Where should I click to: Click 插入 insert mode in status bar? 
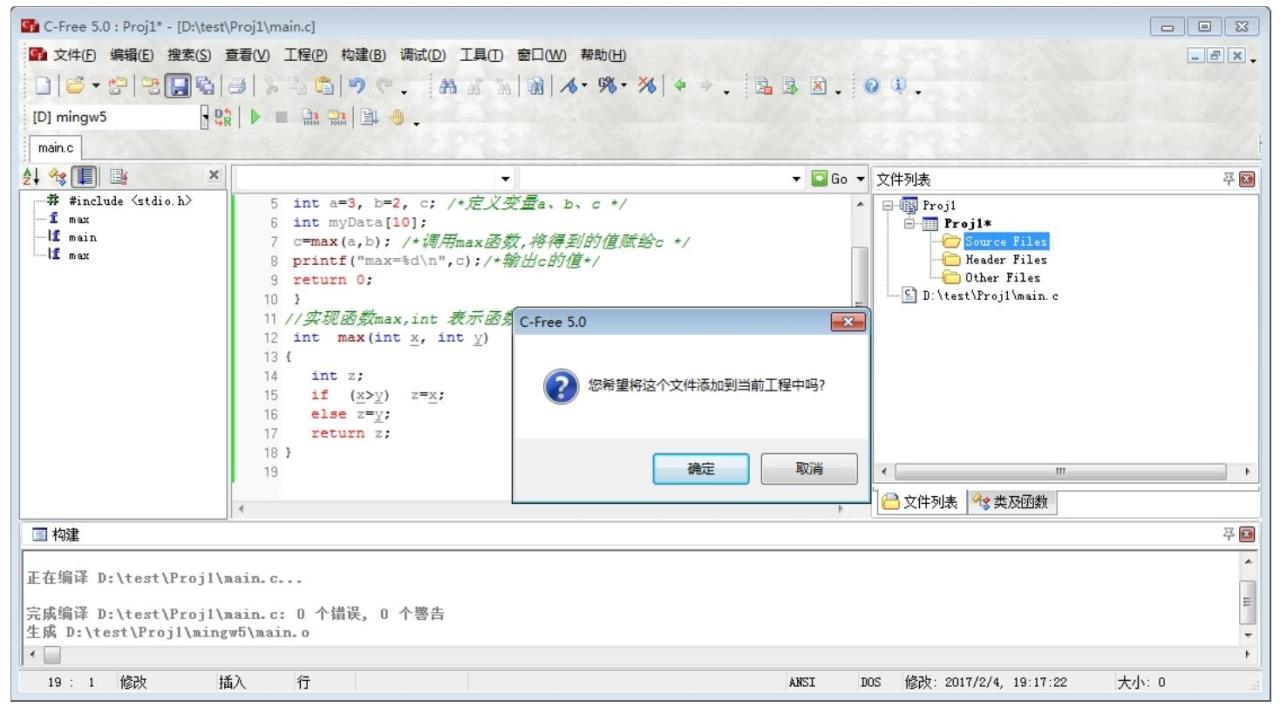pos(232,682)
